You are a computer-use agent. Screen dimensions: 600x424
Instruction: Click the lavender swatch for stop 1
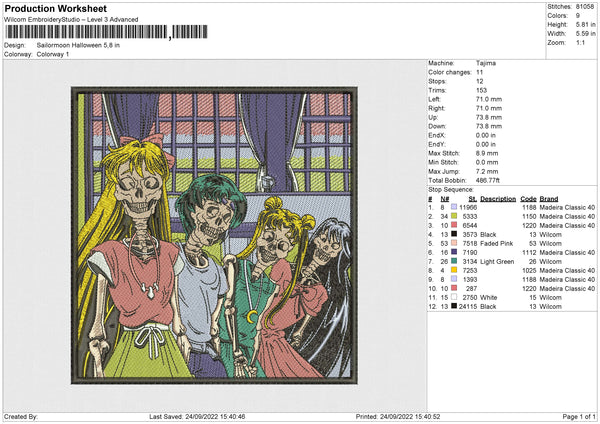click(454, 207)
